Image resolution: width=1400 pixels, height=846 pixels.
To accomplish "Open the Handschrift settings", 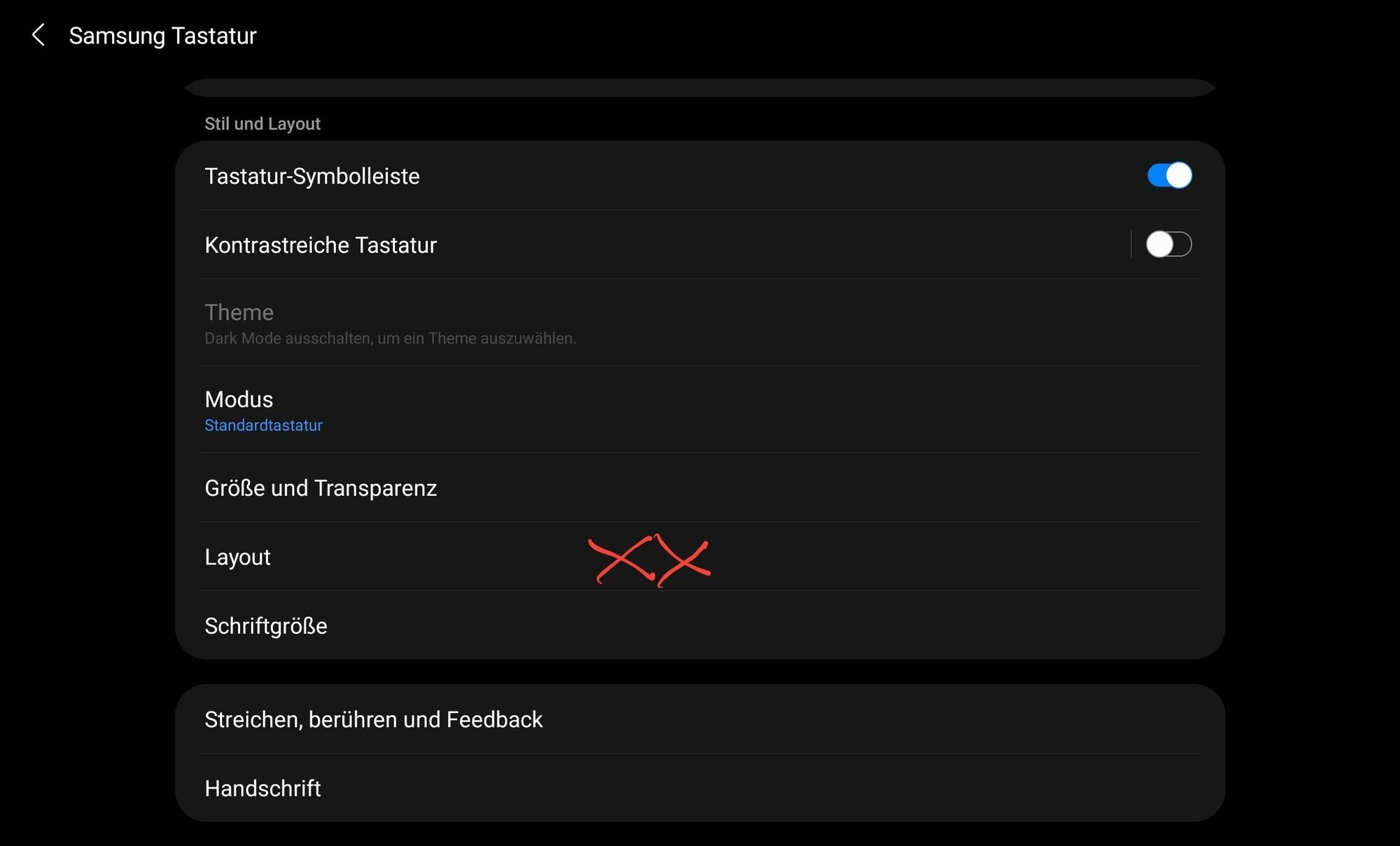I will point(700,788).
